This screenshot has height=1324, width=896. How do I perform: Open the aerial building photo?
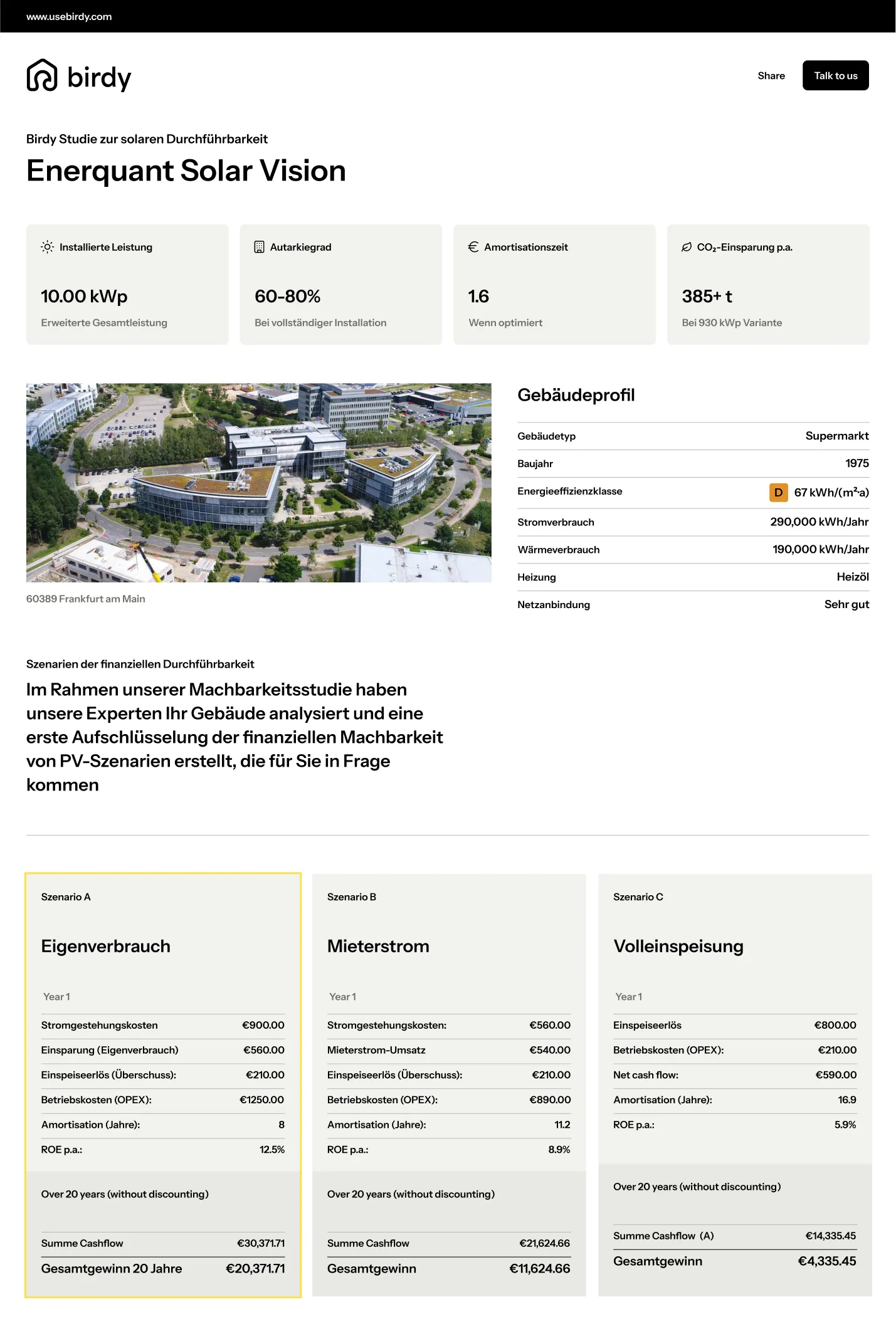click(258, 483)
